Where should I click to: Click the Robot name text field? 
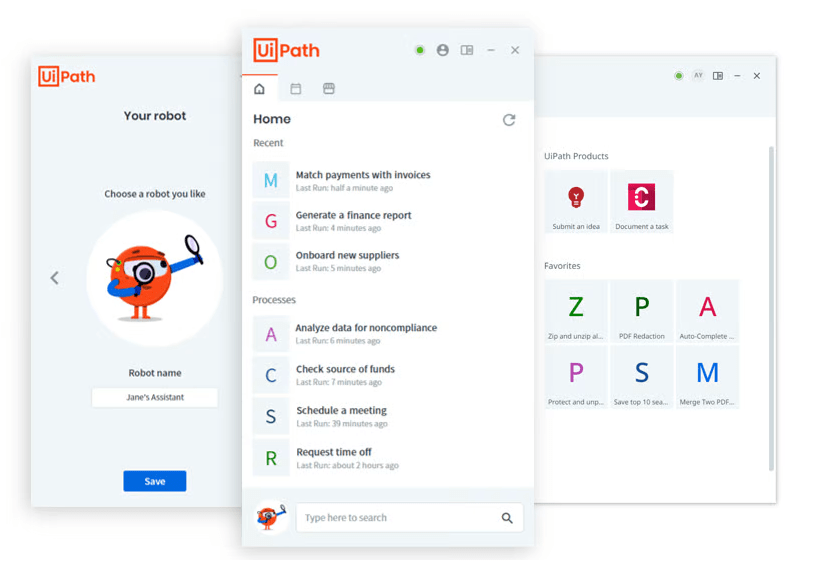[154, 397]
